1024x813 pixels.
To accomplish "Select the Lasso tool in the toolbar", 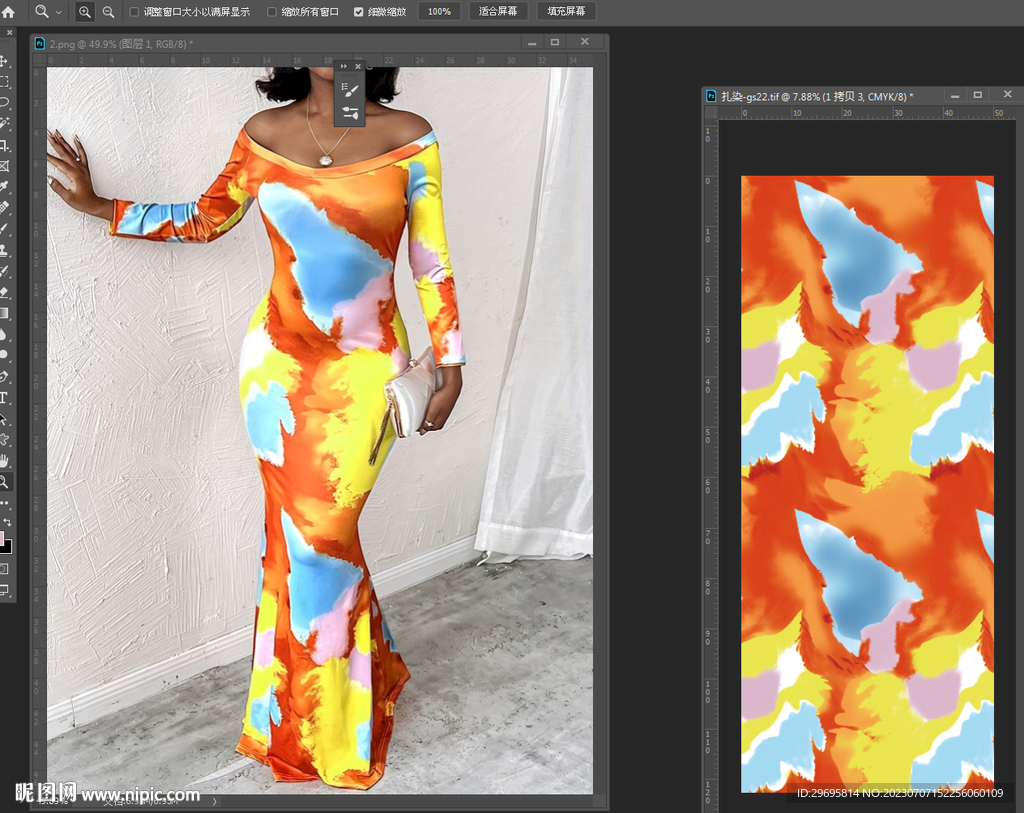I will tap(5, 103).
